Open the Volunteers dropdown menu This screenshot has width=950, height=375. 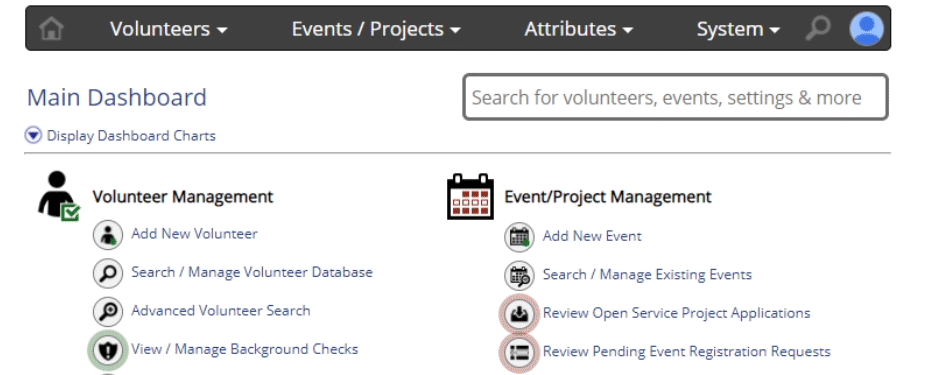(169, 28)
